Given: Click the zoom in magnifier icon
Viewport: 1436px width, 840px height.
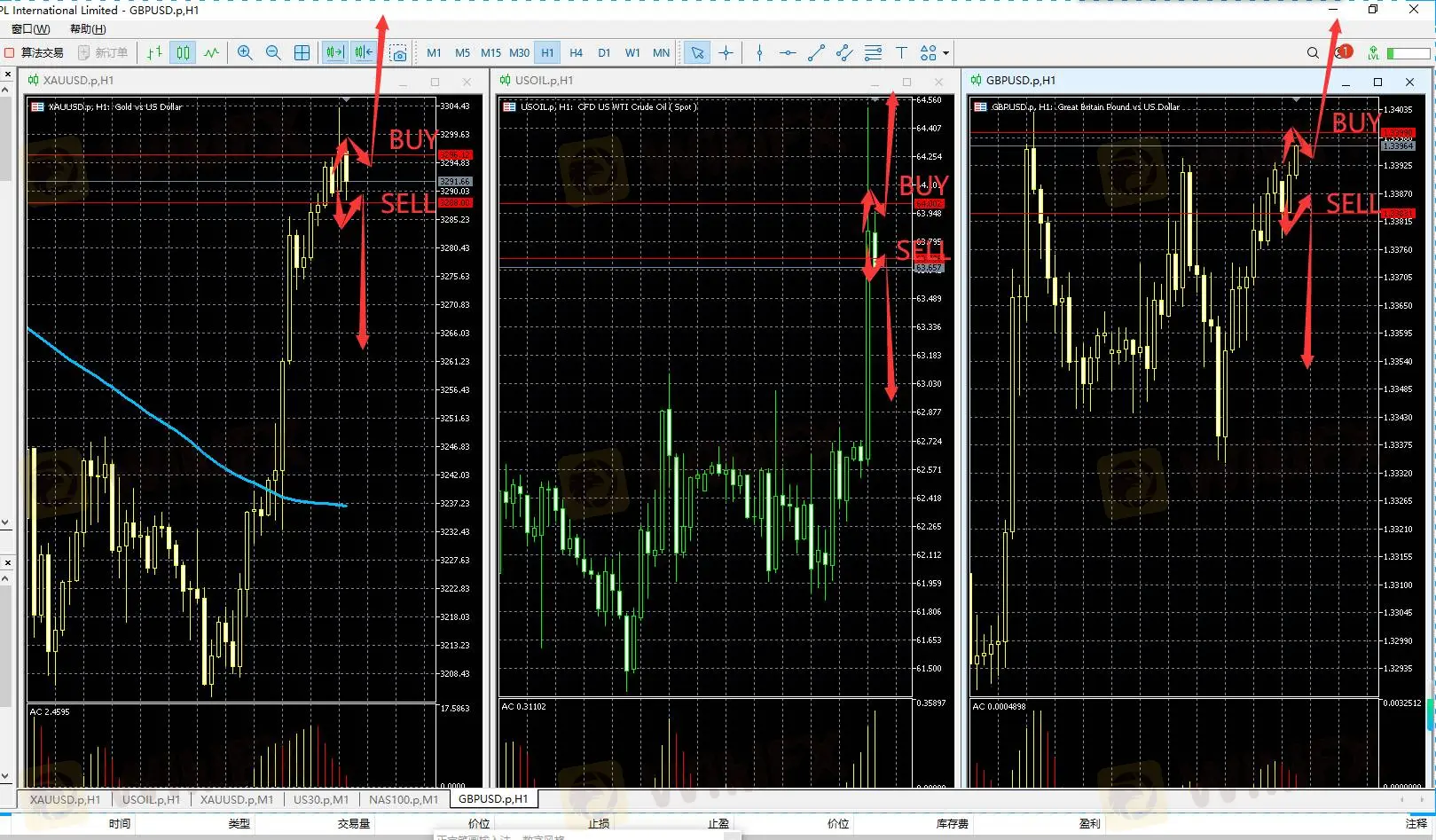Looking at the screenshot, I should click(x=245, y=53).
